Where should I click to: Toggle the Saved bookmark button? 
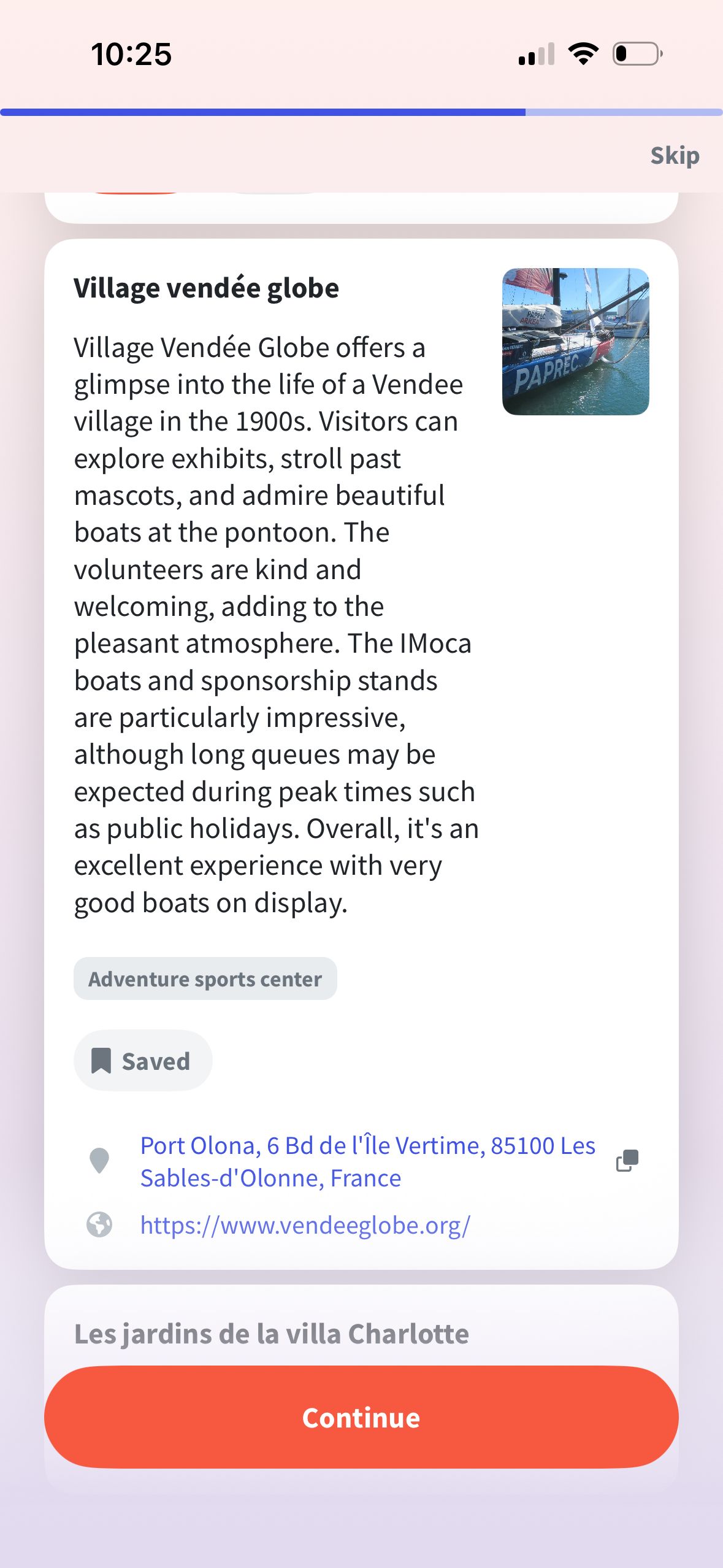tap(143, 1061)
